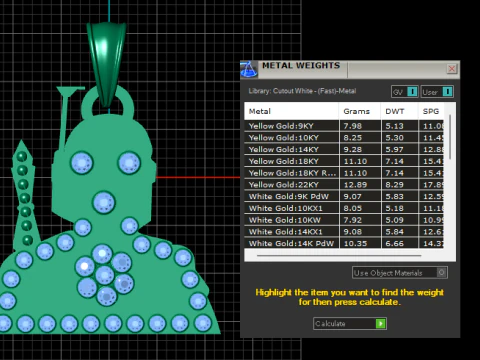Click the 8.29 DWT value

coord(395,185)
